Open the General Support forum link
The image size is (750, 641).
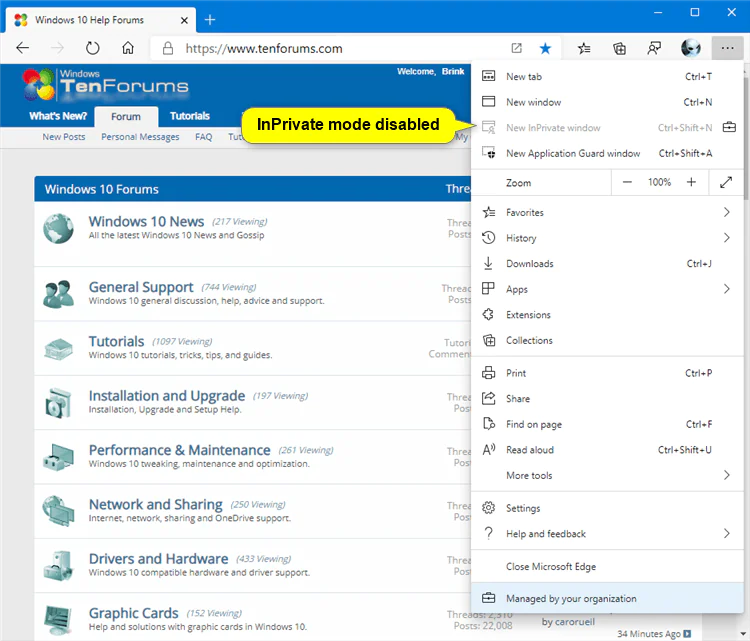[x=141, y=287]
